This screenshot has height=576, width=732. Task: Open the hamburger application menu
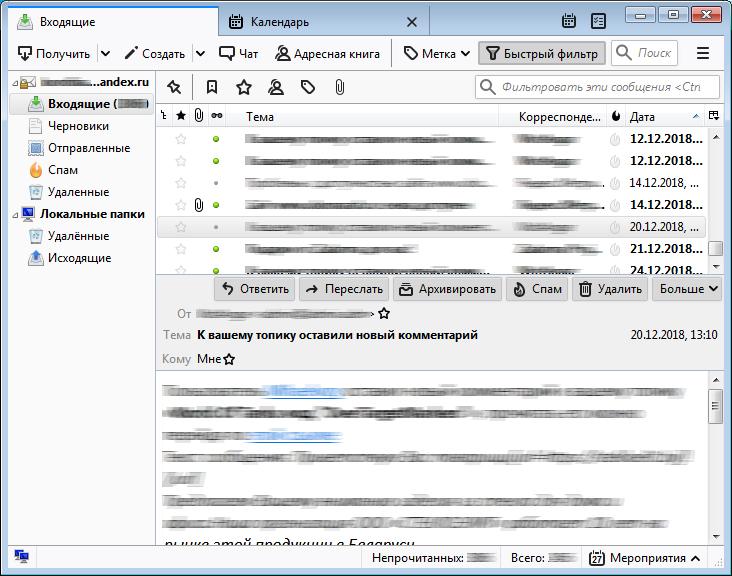coord(703,53)
